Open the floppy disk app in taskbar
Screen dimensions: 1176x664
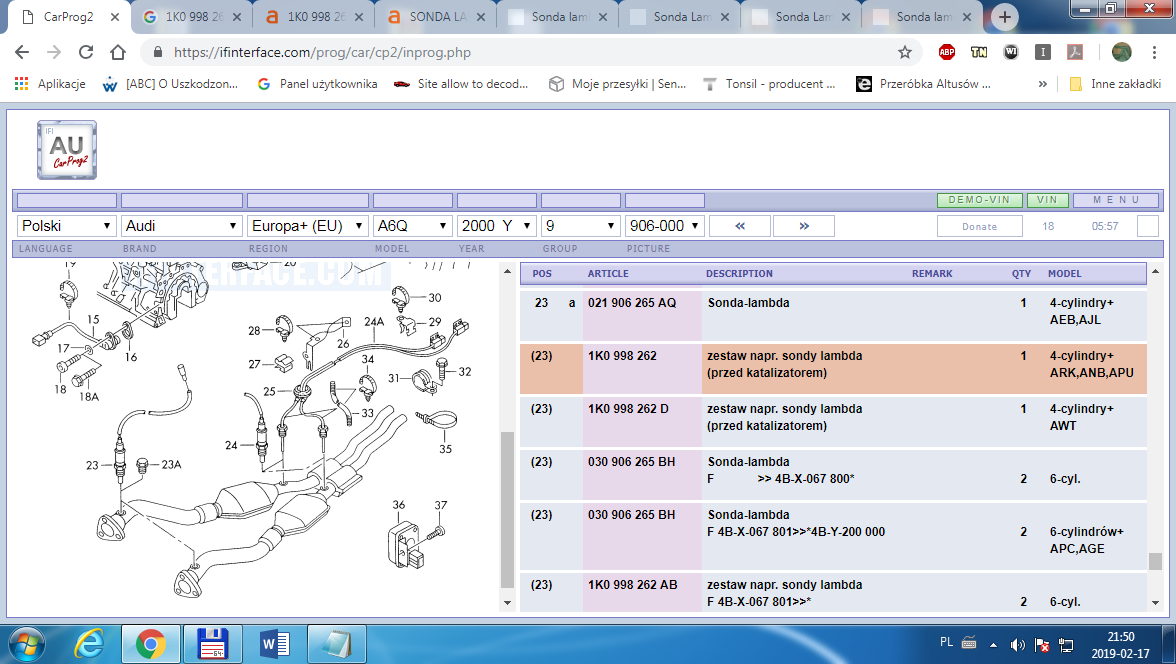[x=212, y=644]
